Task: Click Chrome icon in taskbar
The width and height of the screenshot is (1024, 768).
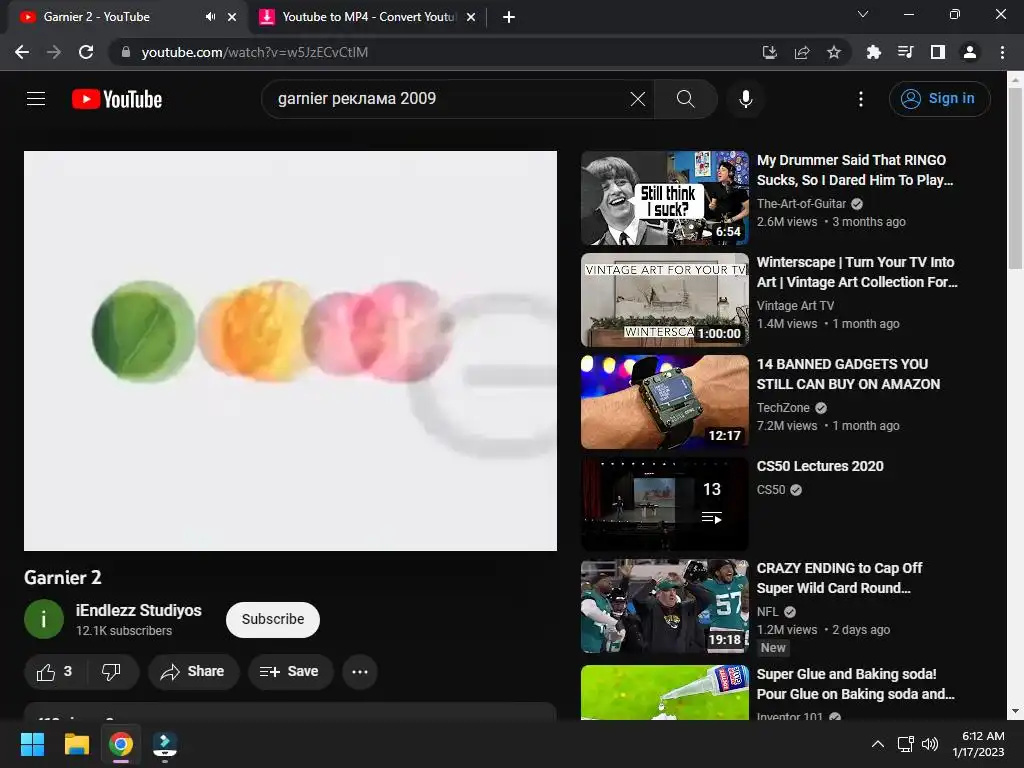Action: [121, 744]
